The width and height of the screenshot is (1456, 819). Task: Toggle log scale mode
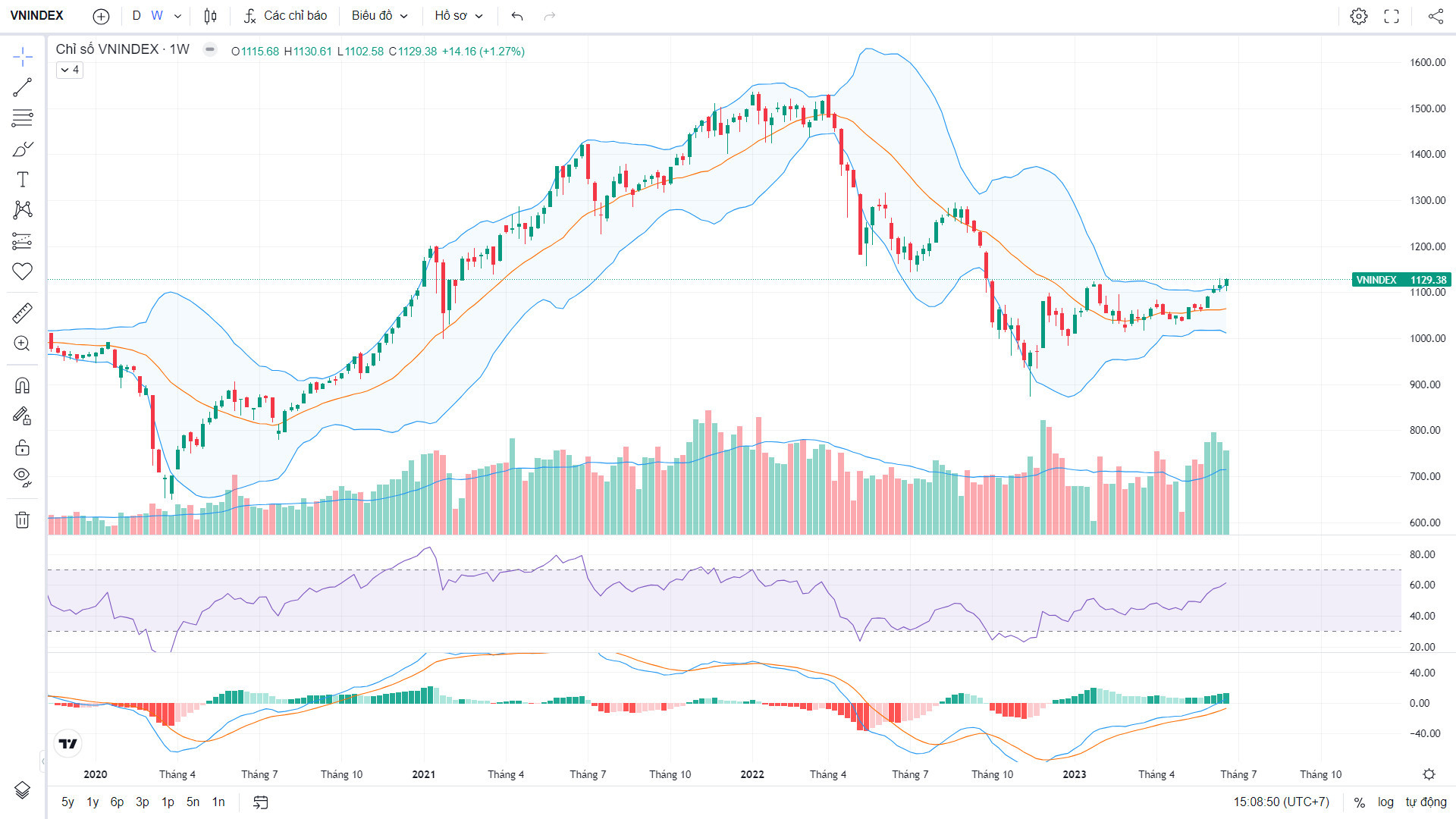coord(1385,802)
